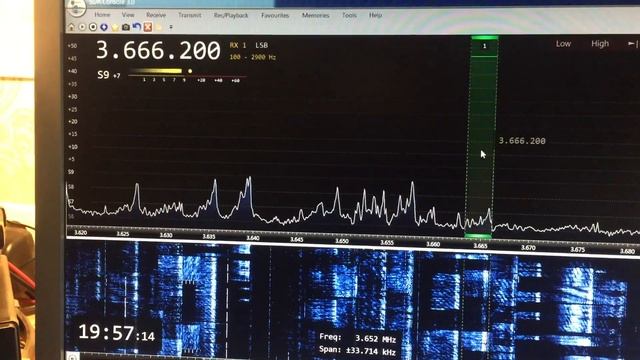Open the Tools ribbon tab
The height and width of the screenshot is (360, 640).
point(349,15)
